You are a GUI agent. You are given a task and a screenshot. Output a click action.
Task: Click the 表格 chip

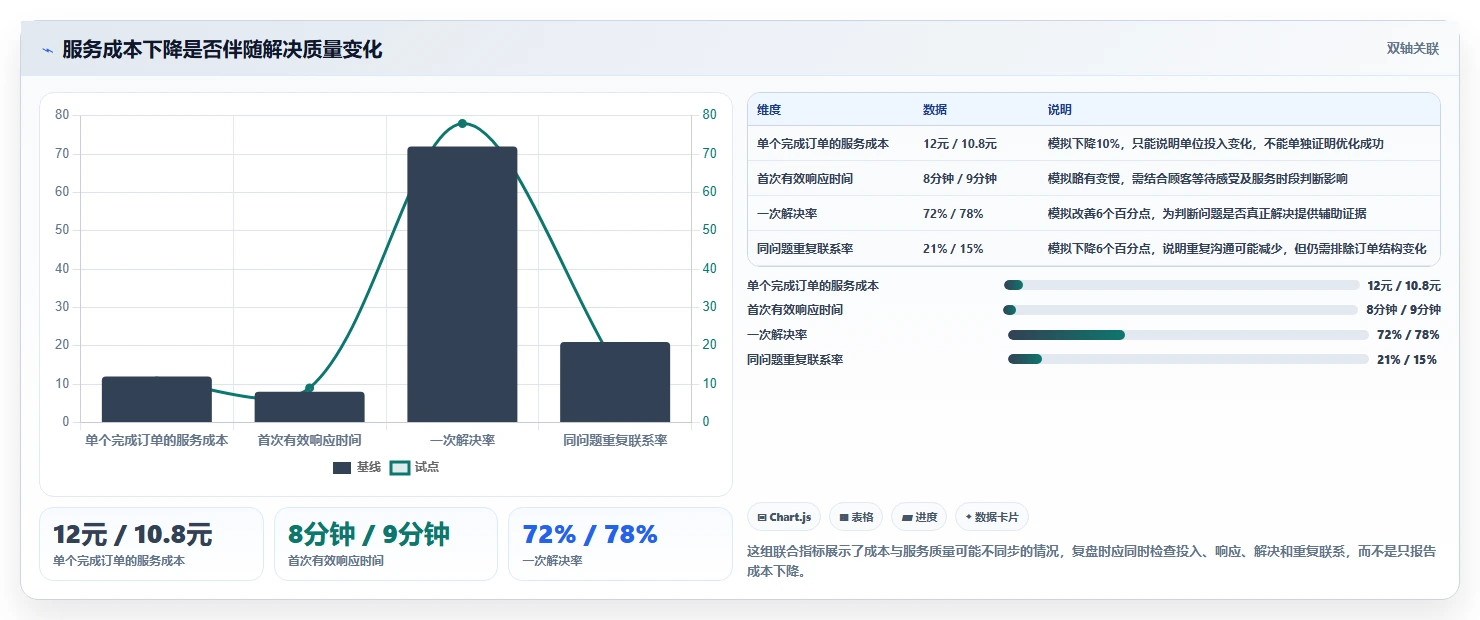coord(856,517)
